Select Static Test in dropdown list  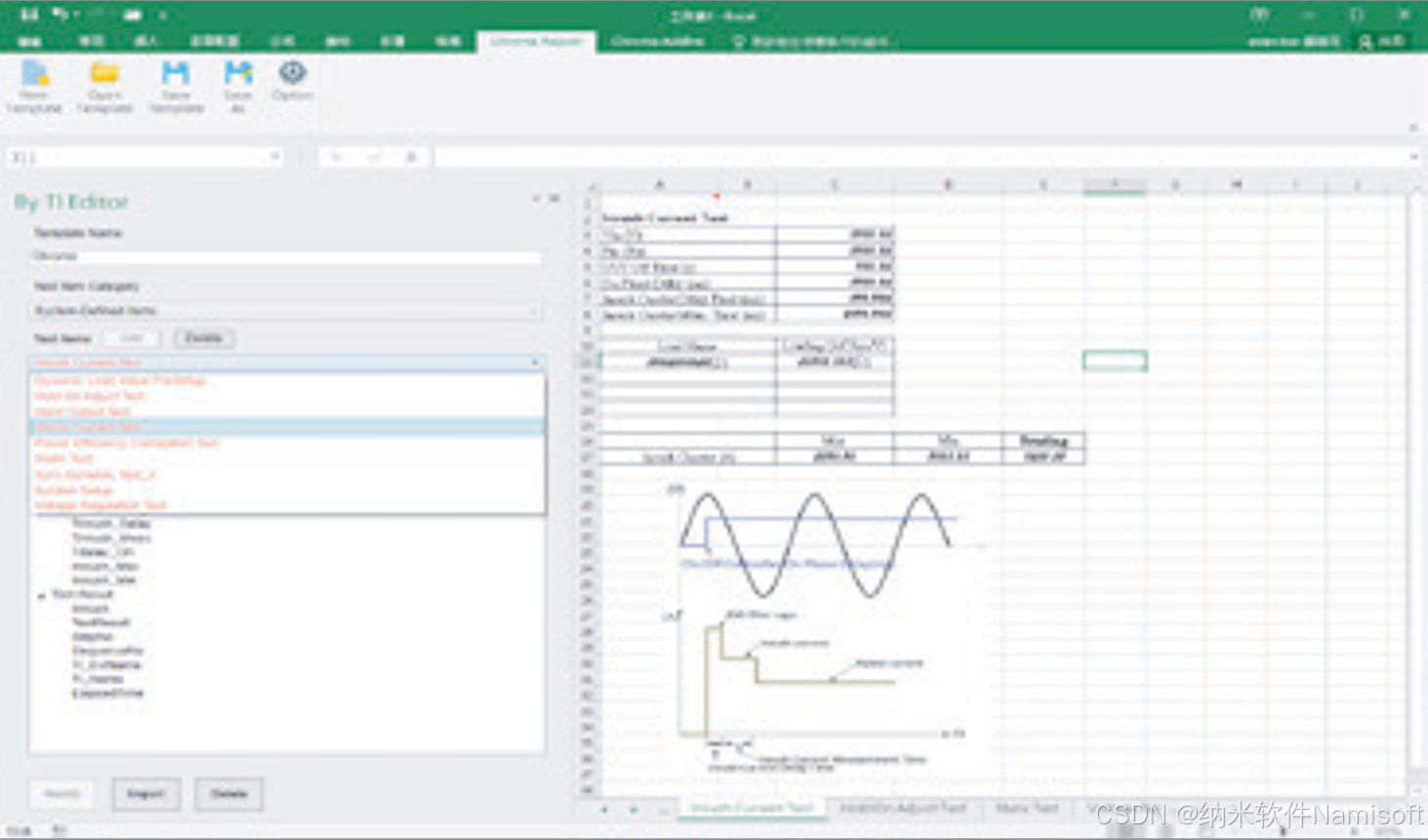click(286, 459)
